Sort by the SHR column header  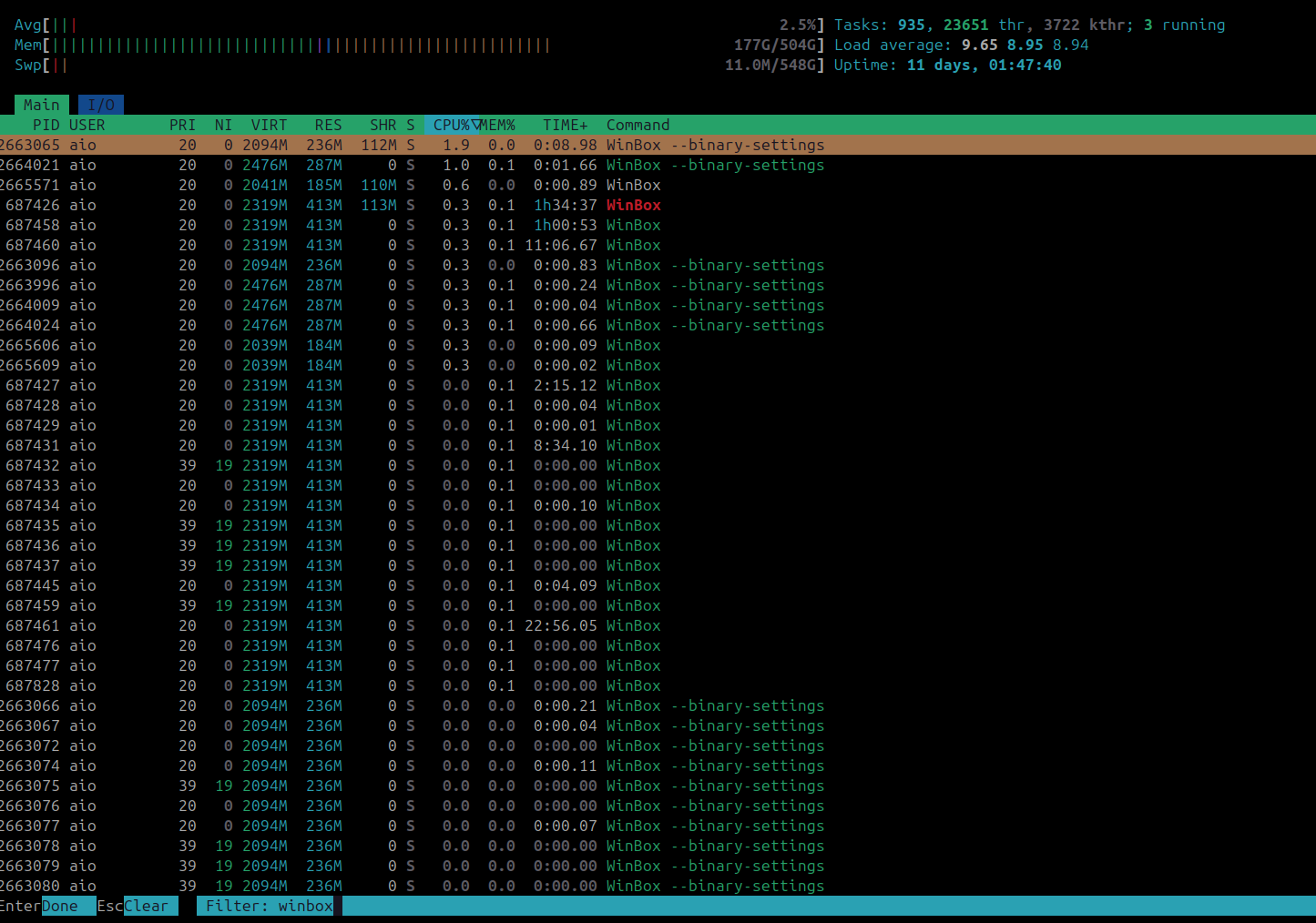tap(383, 125)
